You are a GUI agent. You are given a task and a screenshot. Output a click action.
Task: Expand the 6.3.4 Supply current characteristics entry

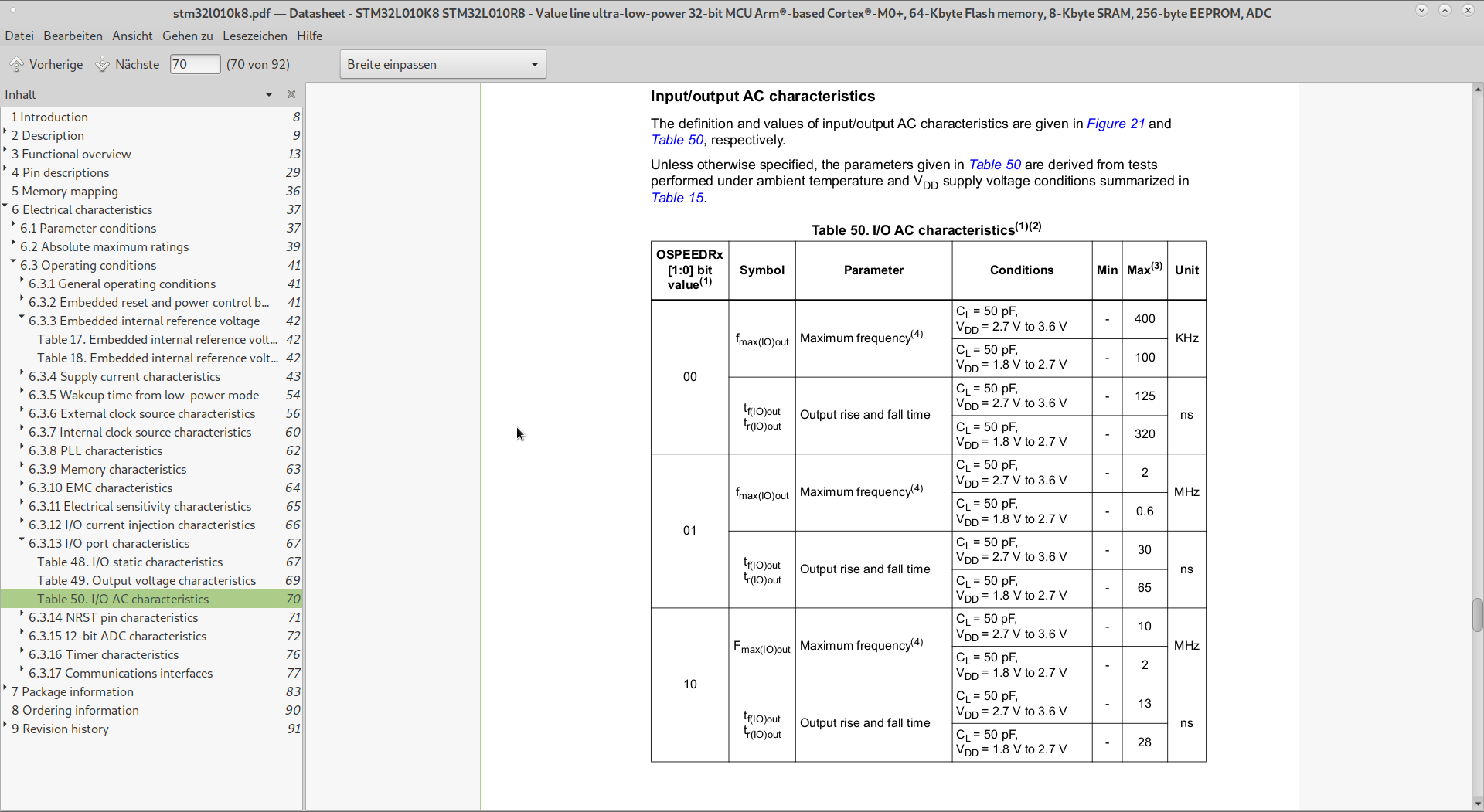coord(22,373)
